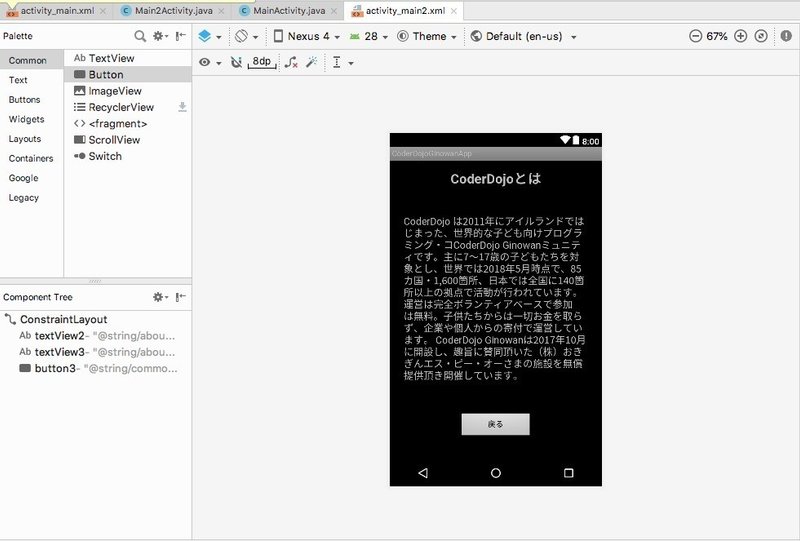This screenshot has height=541, width=800.
Task: Click recents square in preview navigation
Action: click(568, 473)
